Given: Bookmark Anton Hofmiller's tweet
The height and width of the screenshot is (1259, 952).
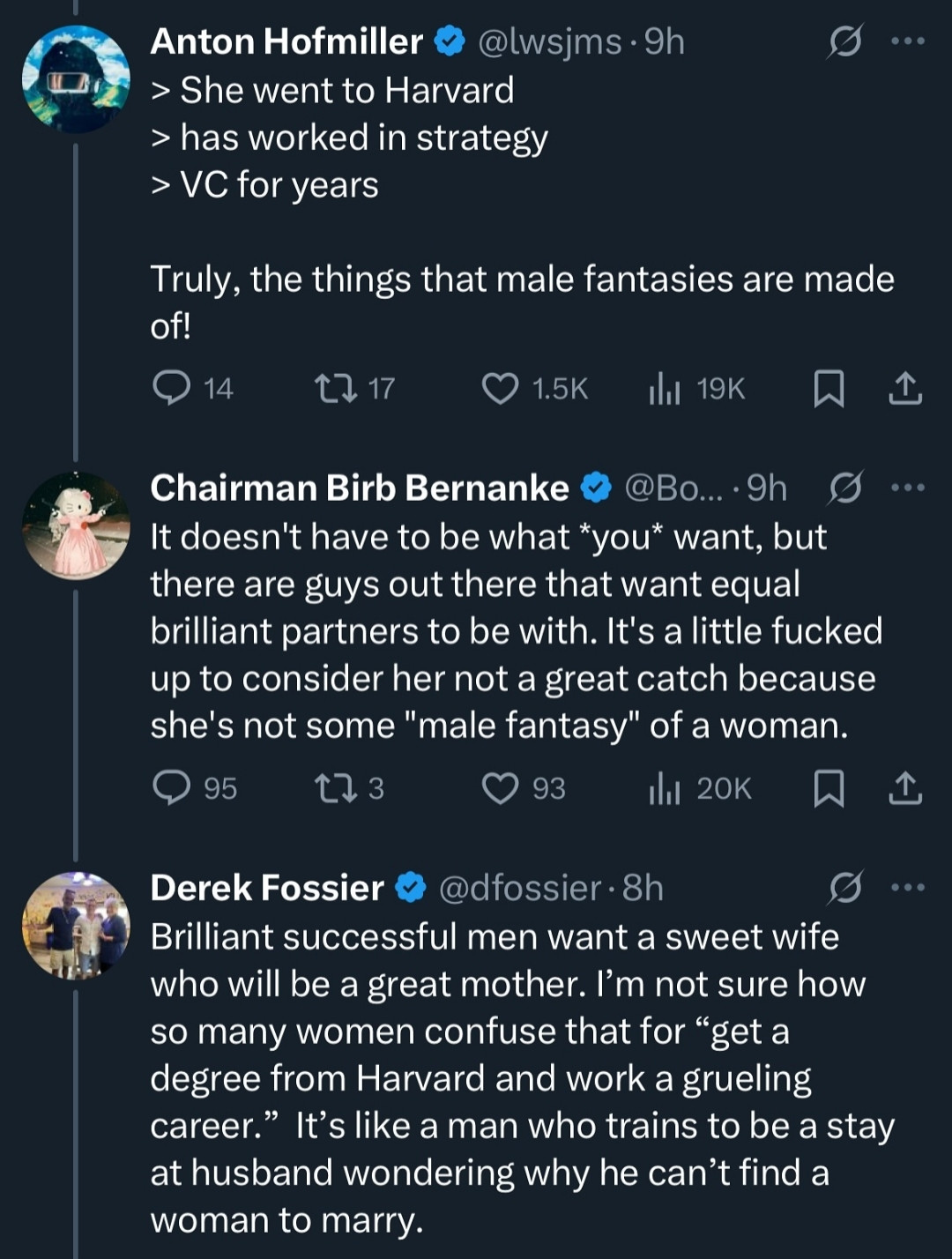Looking at the screenshot, I should tap(828, 389).
